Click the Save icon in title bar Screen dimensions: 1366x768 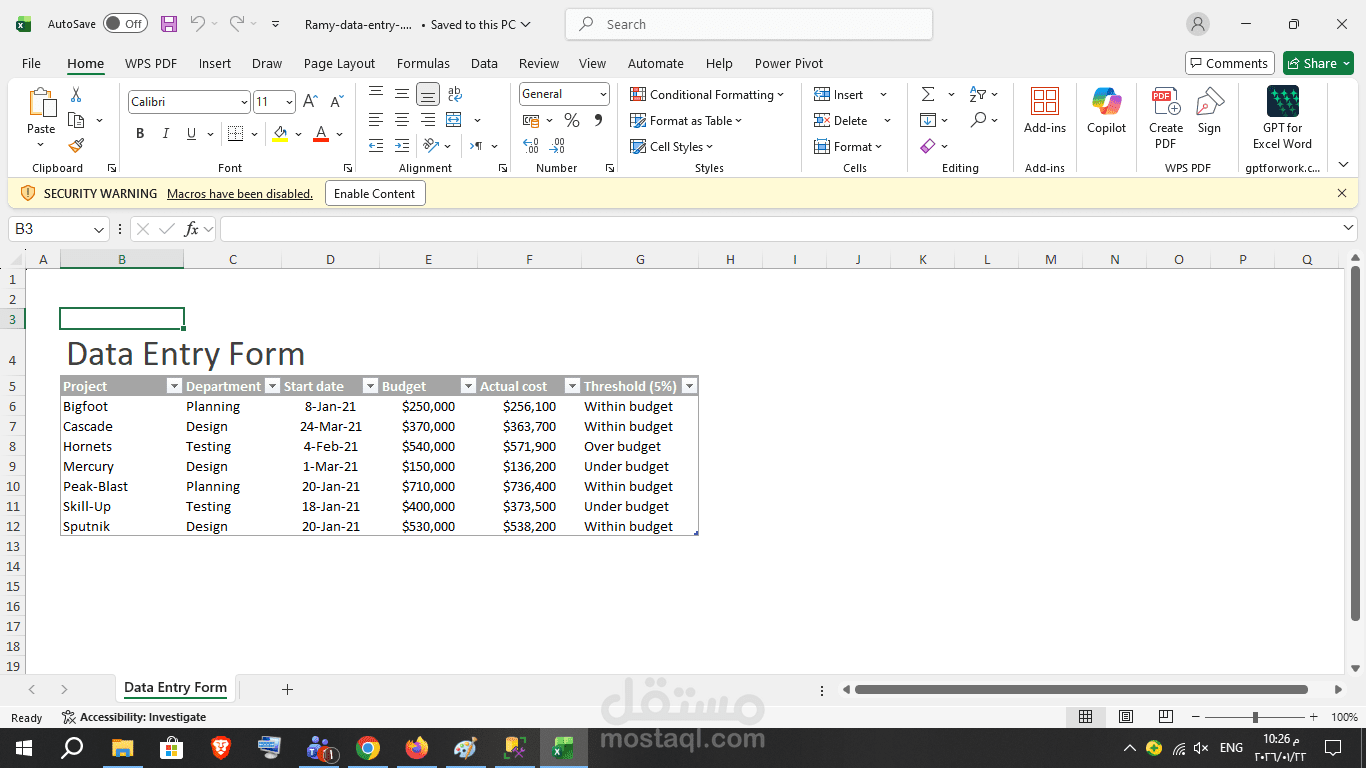[169, 24]
